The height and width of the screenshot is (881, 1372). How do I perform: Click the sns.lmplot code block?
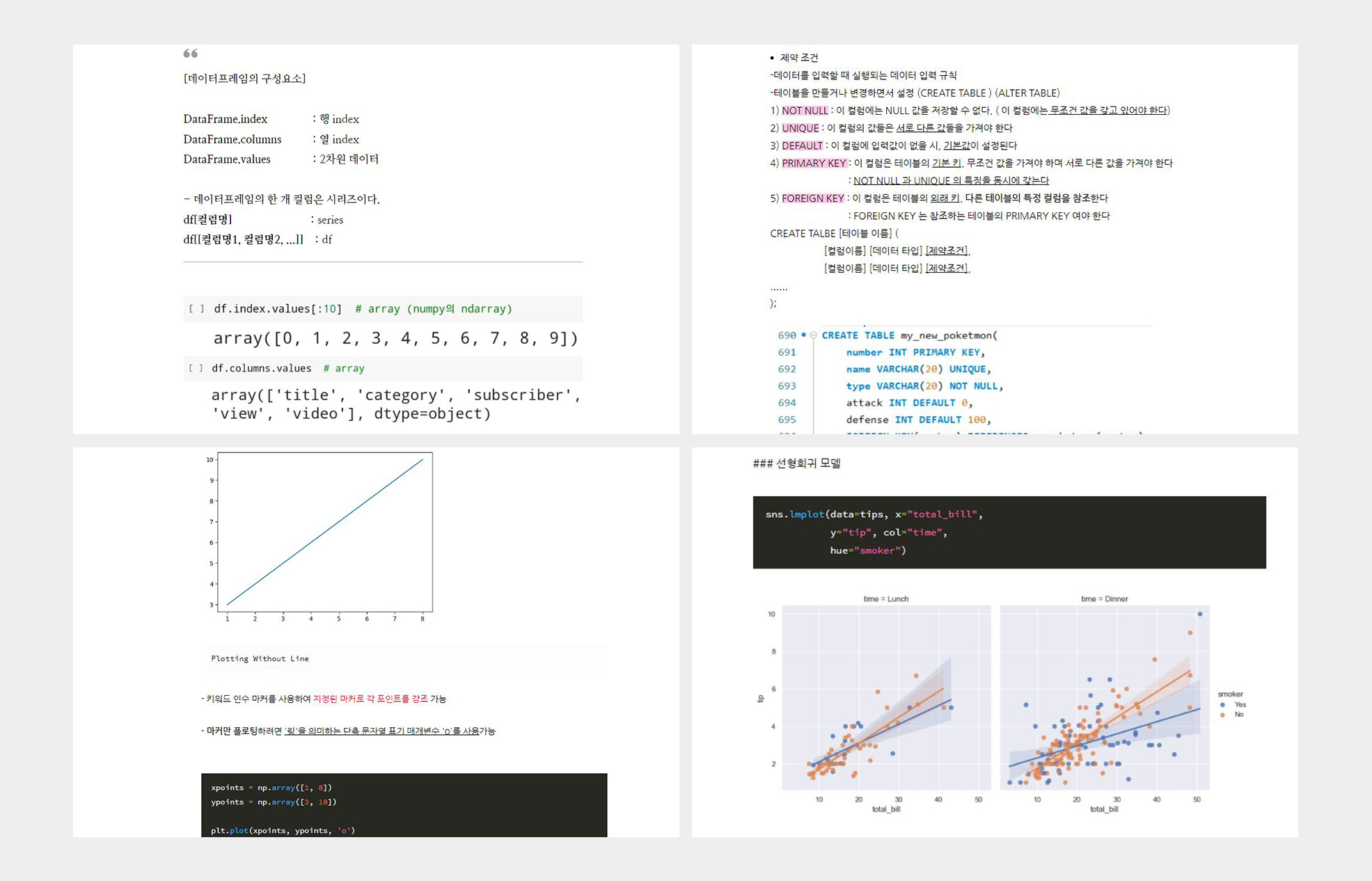(1009, 532)
